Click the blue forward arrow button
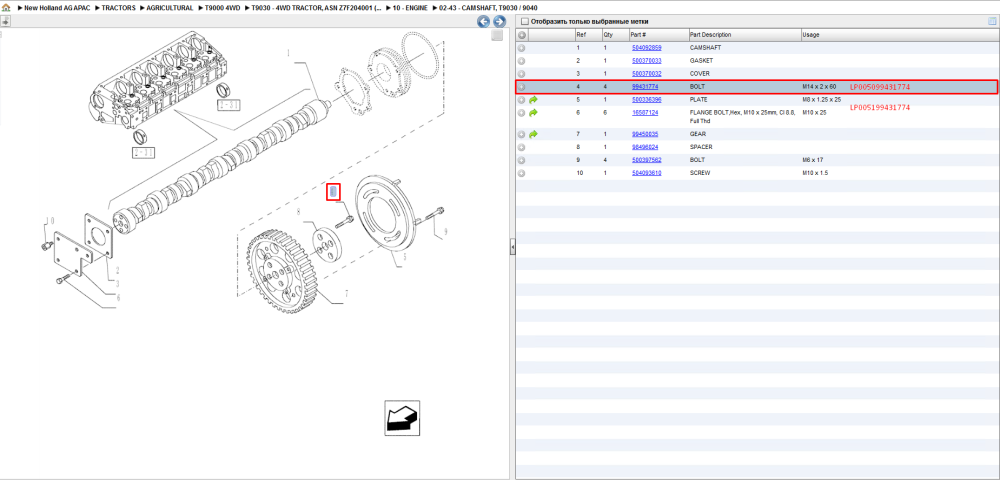1000x480 pixels. click(500, 22)
